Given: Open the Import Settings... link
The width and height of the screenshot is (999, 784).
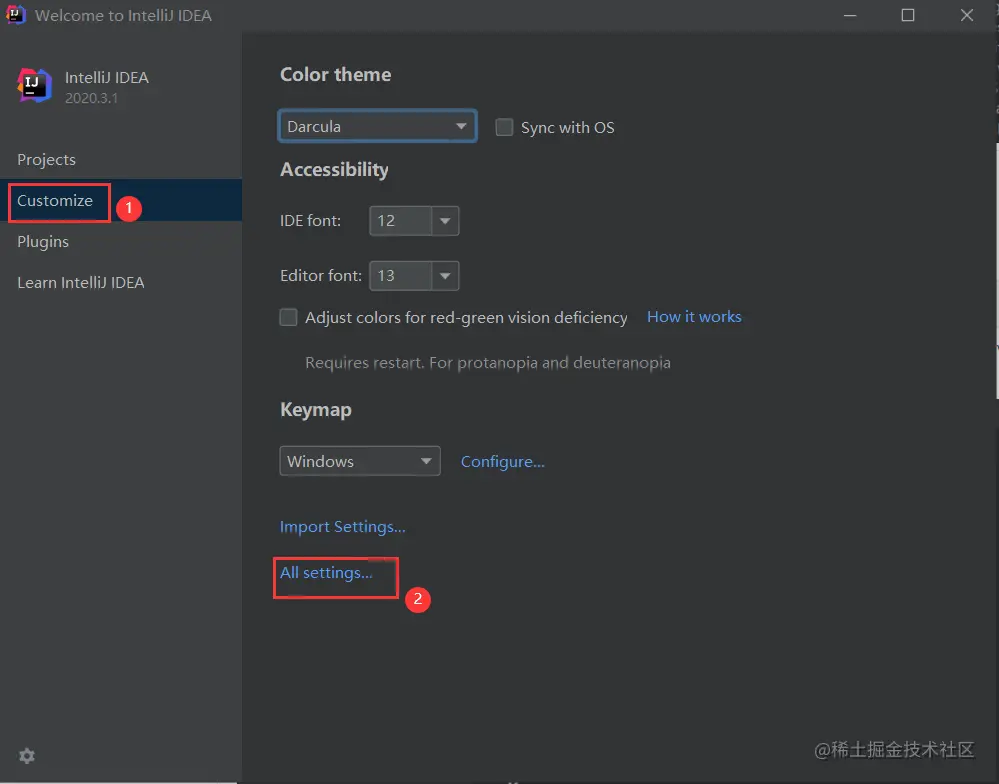Looking at the screenshot, I should point(343,527).
